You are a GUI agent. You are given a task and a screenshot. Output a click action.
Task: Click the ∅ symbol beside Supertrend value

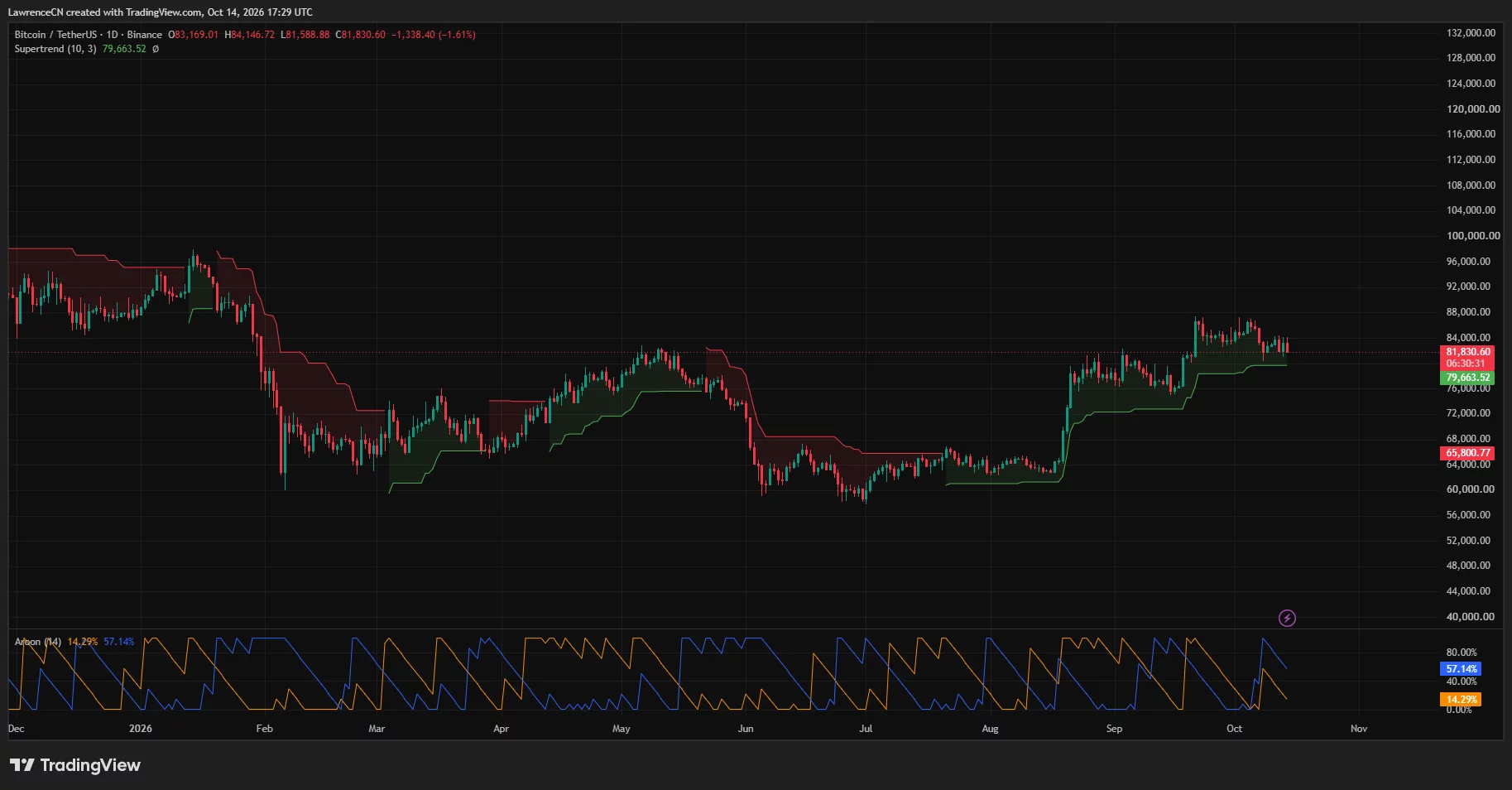(x=156, y=49)
